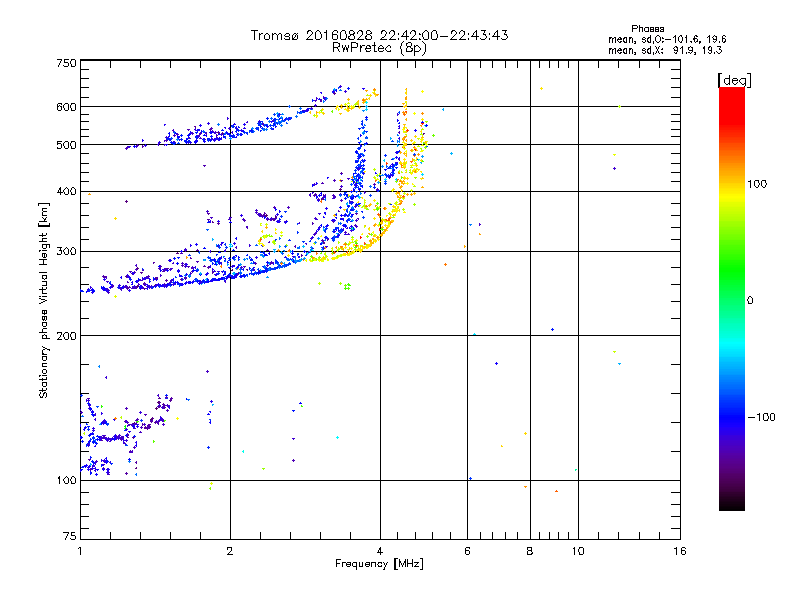
Task: Click the y-axis '100' height tick label
Action: [x=66, y=480]
